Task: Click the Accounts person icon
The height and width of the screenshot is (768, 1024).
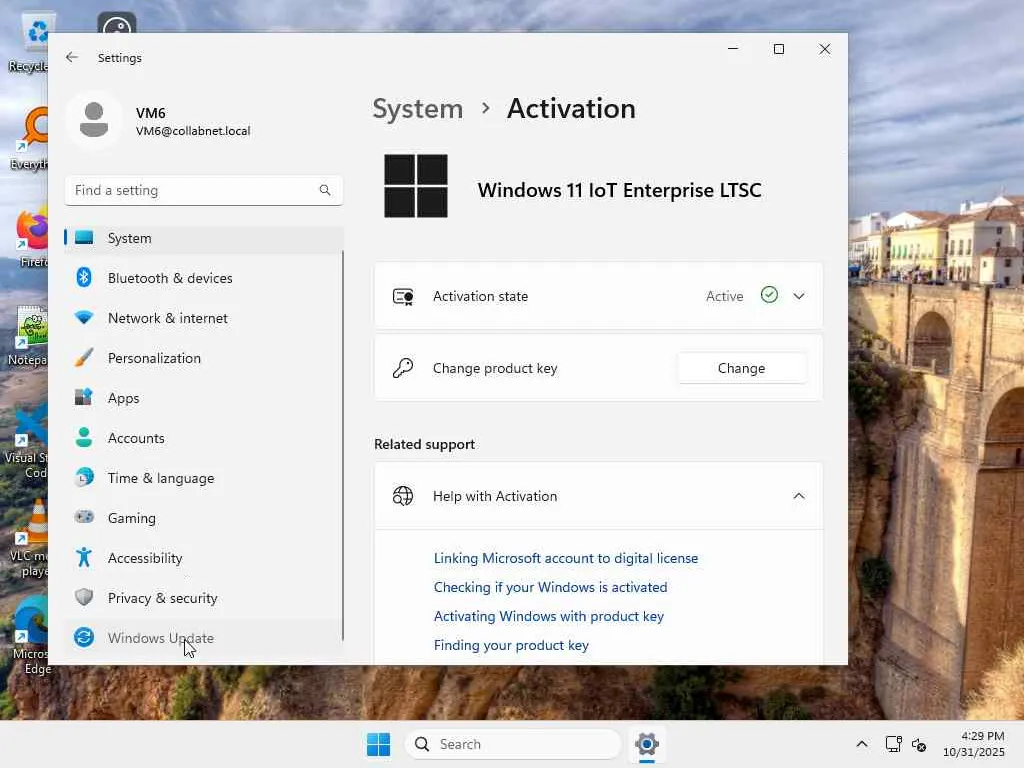Action: pos(84,438)
